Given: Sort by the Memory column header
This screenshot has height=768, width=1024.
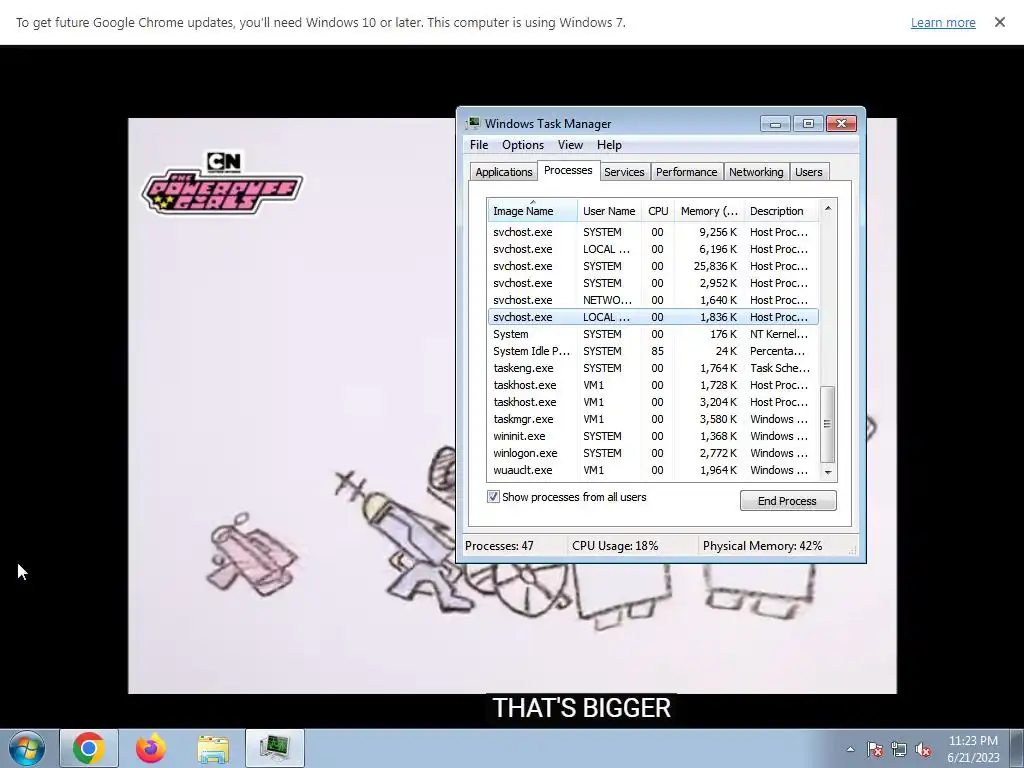Looking at the screenshot, I should (709, 211).
